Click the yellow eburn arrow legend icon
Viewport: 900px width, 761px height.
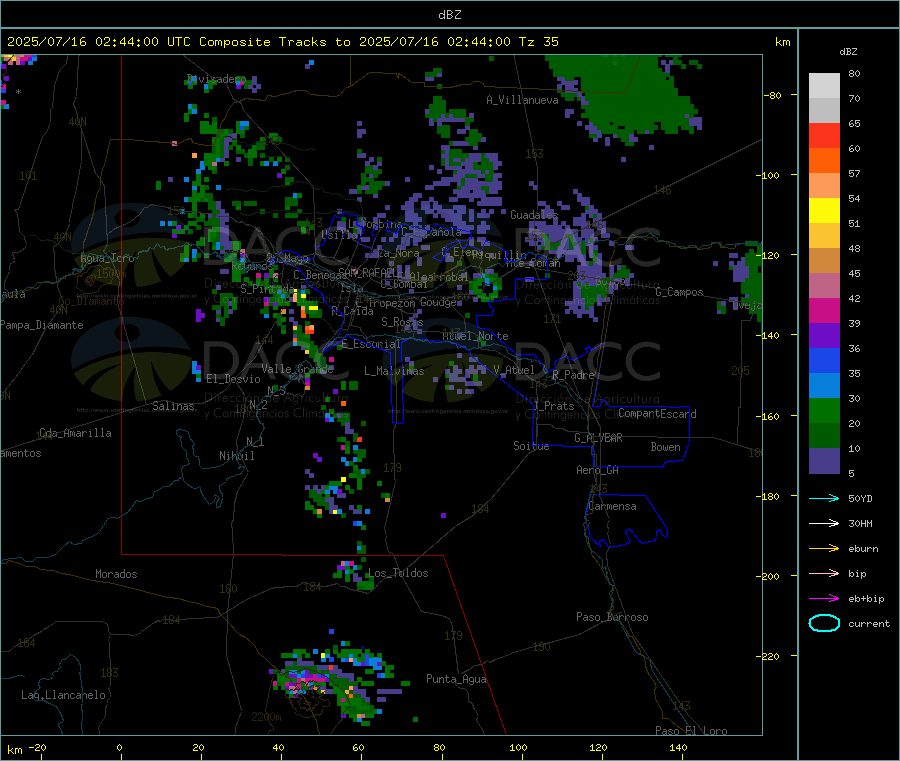824,548
